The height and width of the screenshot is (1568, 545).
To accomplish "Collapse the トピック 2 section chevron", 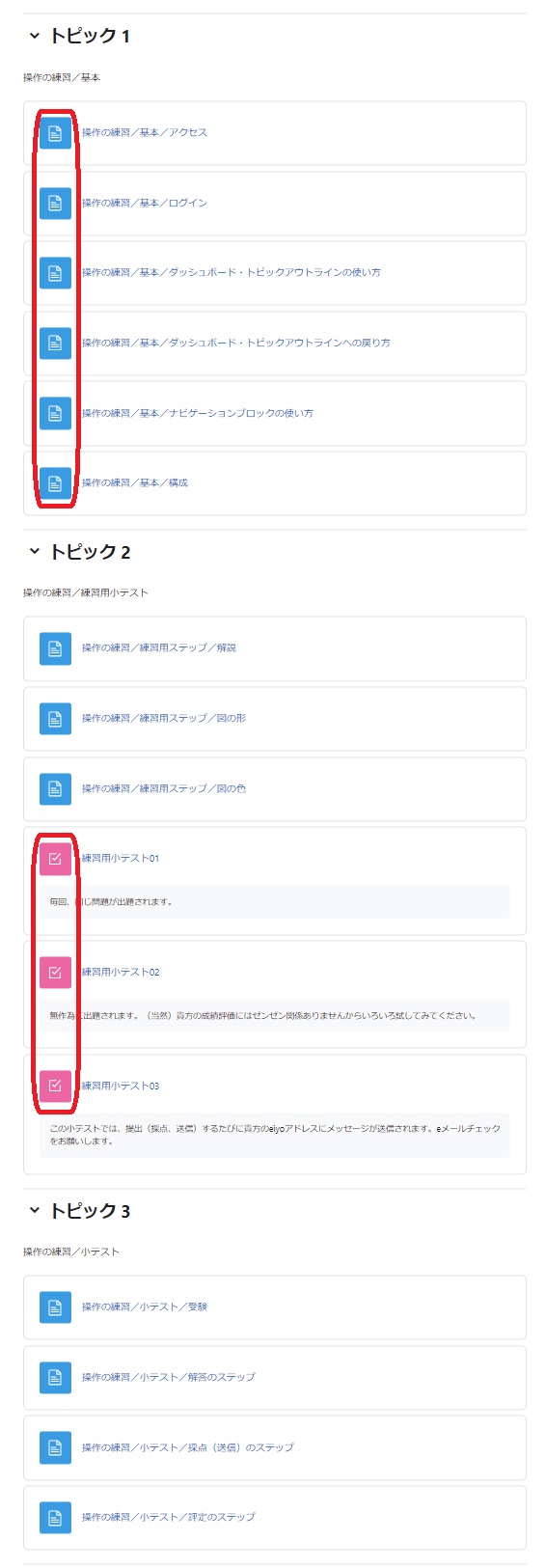I will pyautogui.click(x=35, y=551).
